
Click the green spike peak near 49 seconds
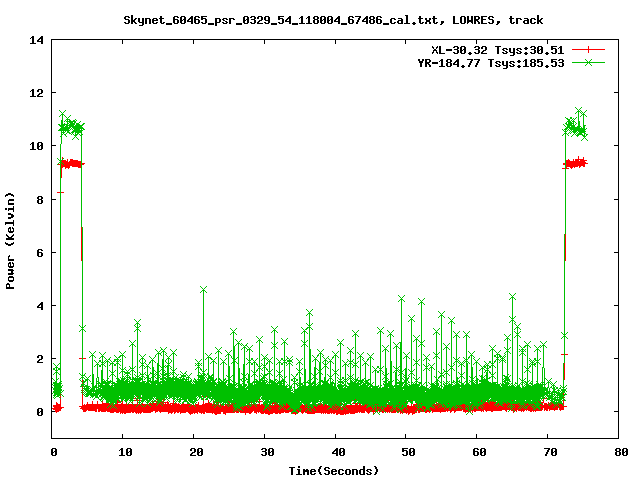click(x=402, y=299)
